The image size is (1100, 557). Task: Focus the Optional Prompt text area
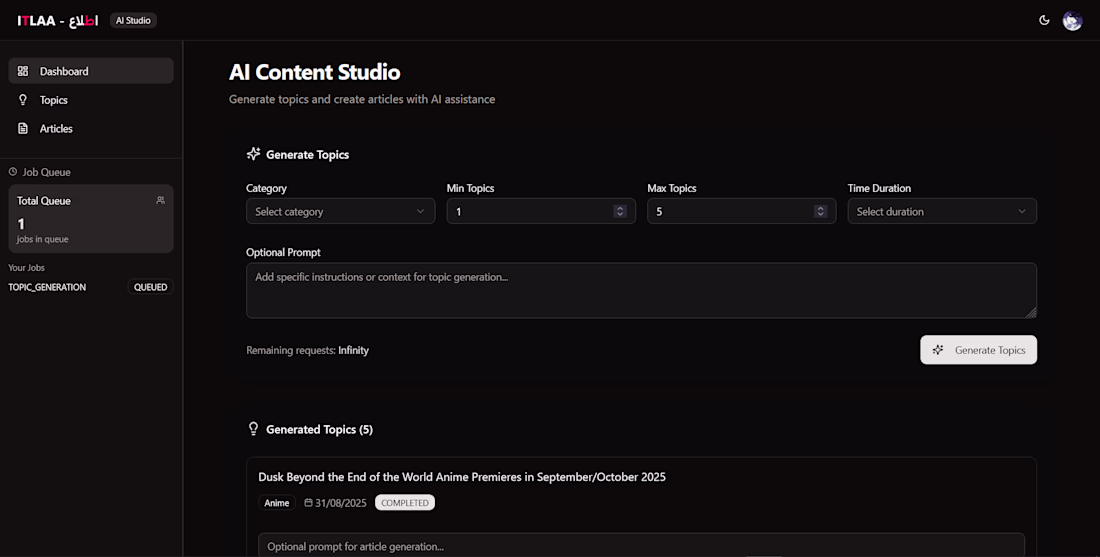click(x=640, y=290)
